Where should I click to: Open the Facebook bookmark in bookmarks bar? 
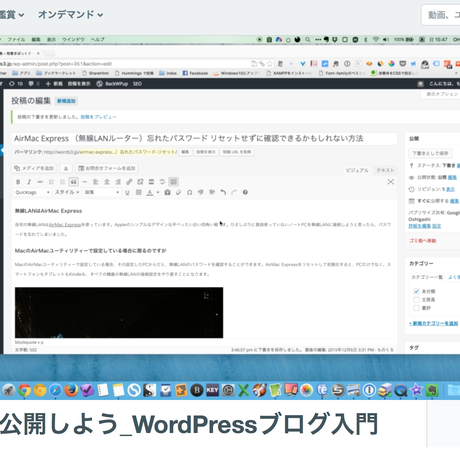coord(195,73)
